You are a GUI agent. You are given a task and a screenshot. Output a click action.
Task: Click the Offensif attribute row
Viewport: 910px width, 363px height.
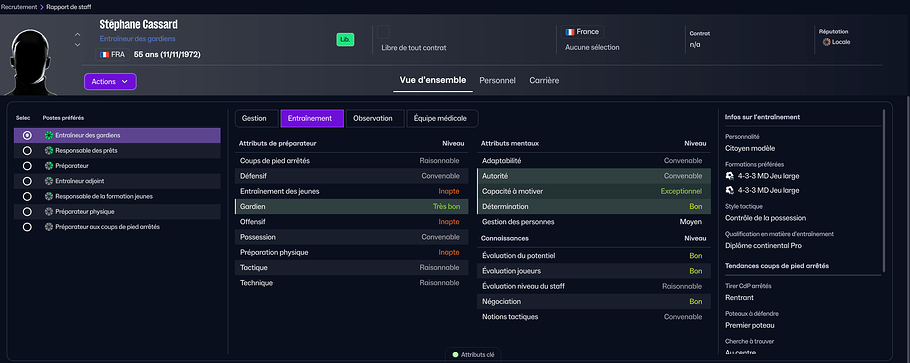[x=352, y=222]
